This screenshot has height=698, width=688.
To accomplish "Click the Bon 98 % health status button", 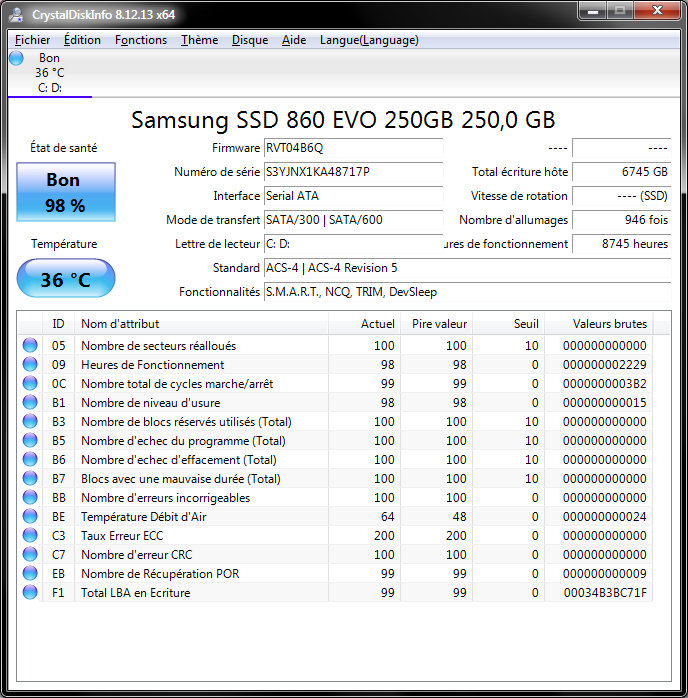I will tap(66, 193).
